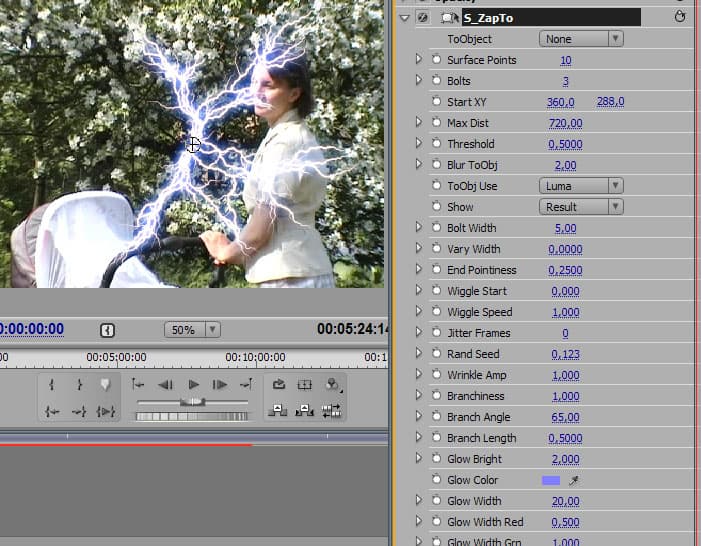This screenshot has width=701, height=546.
Task: Open the 50% zoom level dropdown
Action: [x=193, y=330]
